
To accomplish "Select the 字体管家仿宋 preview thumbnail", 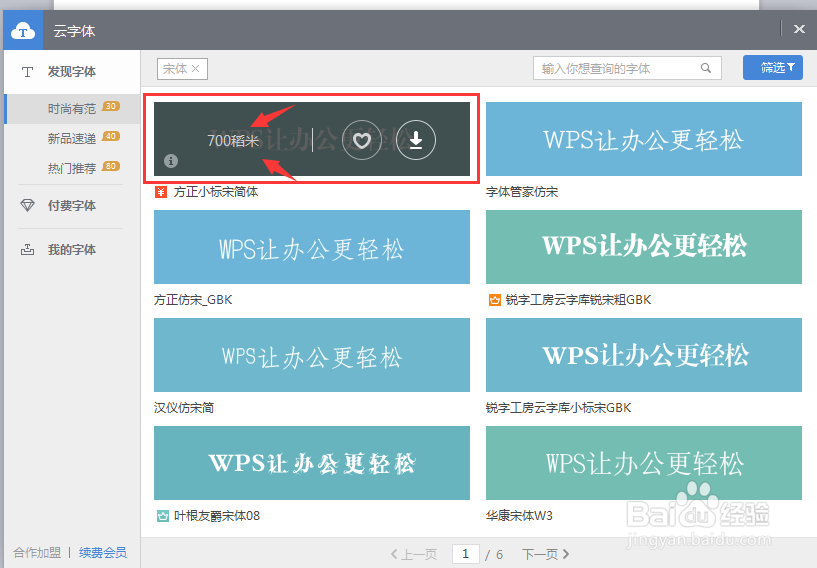I will click(643, 139).
